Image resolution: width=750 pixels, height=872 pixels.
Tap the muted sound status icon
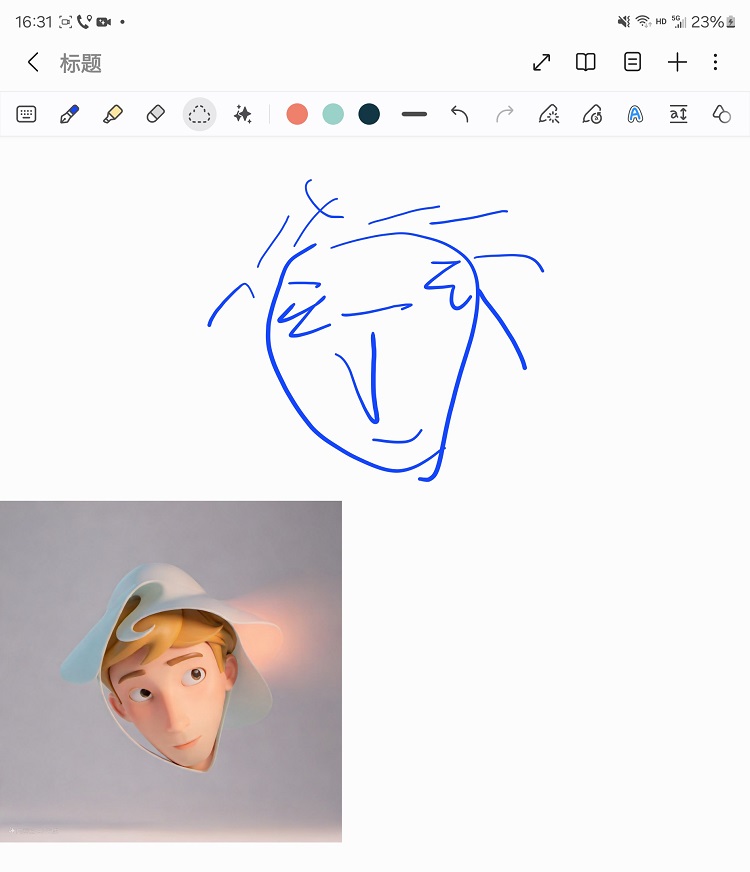coord(624,21)
